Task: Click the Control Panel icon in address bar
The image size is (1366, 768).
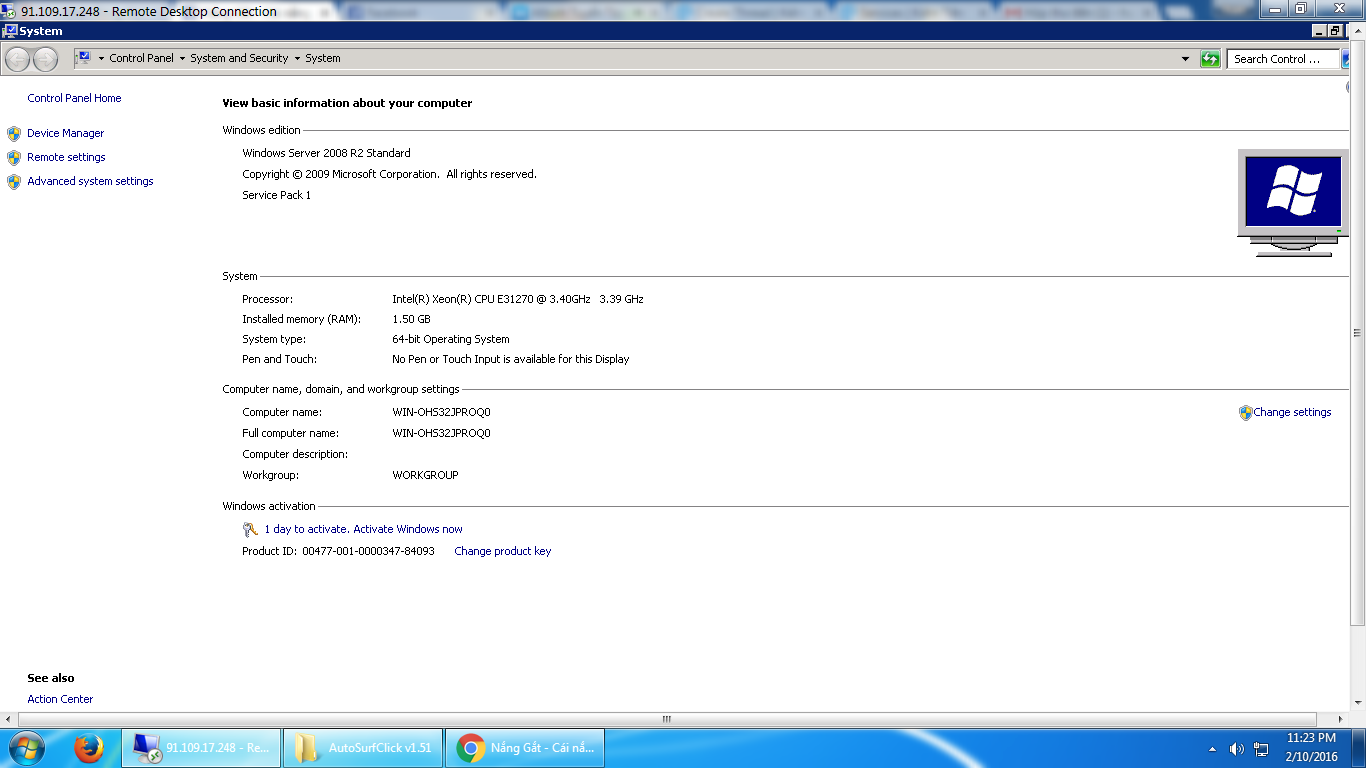Action: [84, 58]
